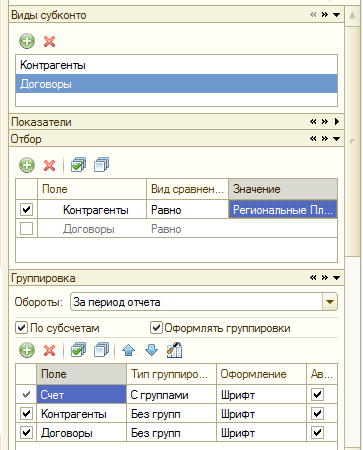Viewport: 363px width, 450px height.
Task: Uncheck all filter items in Отбор toolbar
Action: tap(101, 165)
